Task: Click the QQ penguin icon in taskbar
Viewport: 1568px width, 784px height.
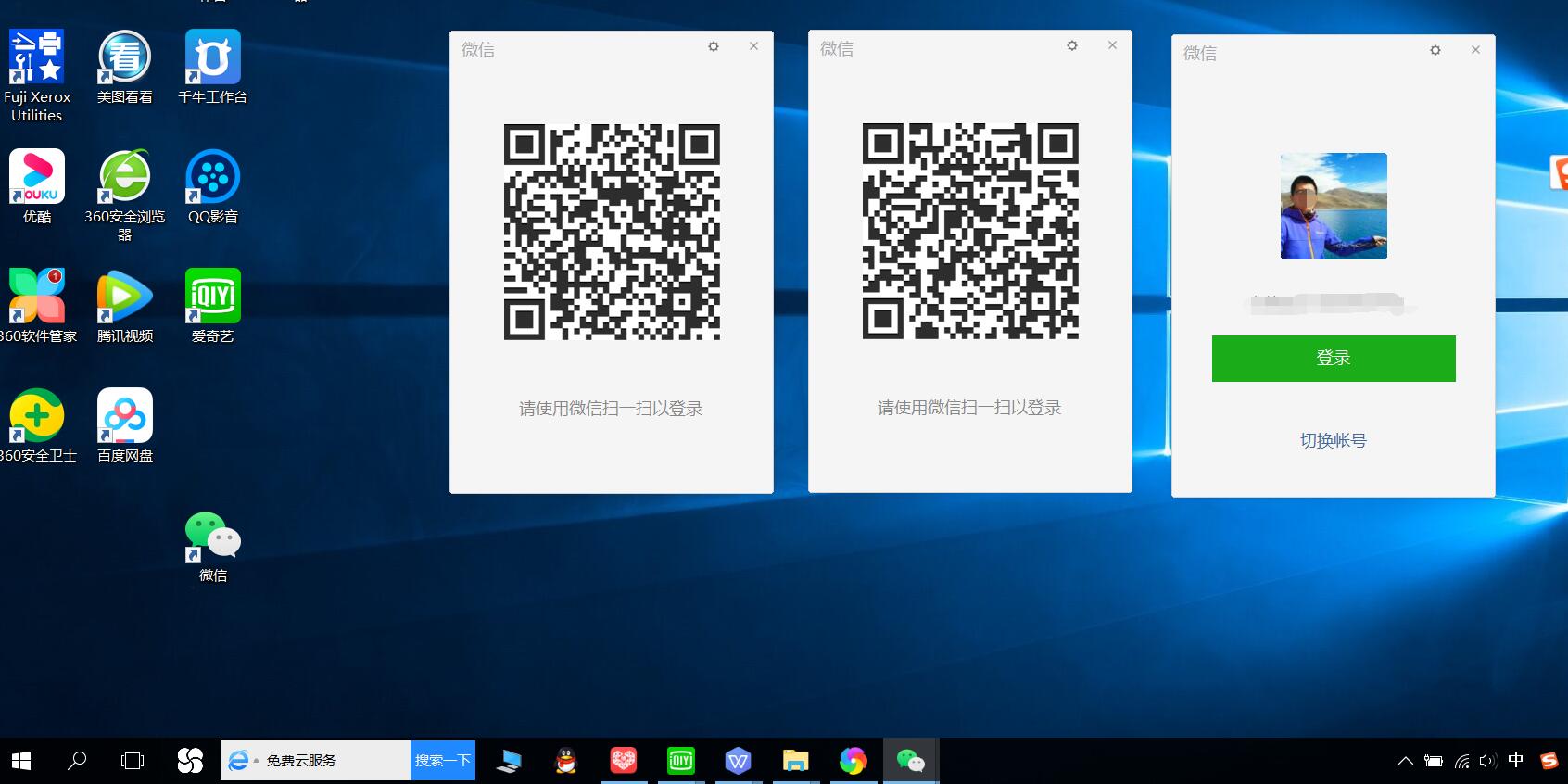Action: (x=565, y=761)
